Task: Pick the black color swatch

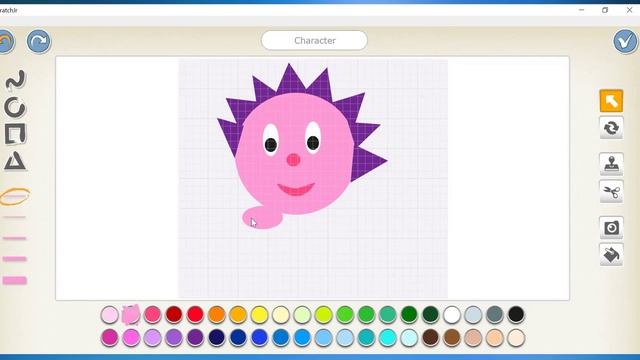Action: pos(516,315)
